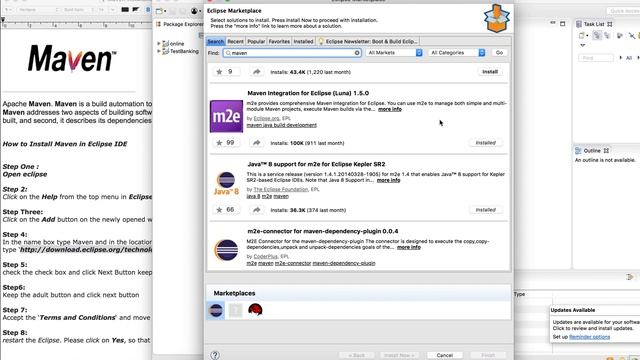This screenshot has height=360, width=640.
Task: Click the Outline view icon
Action: pyautogui.click(x=578, y=151)
